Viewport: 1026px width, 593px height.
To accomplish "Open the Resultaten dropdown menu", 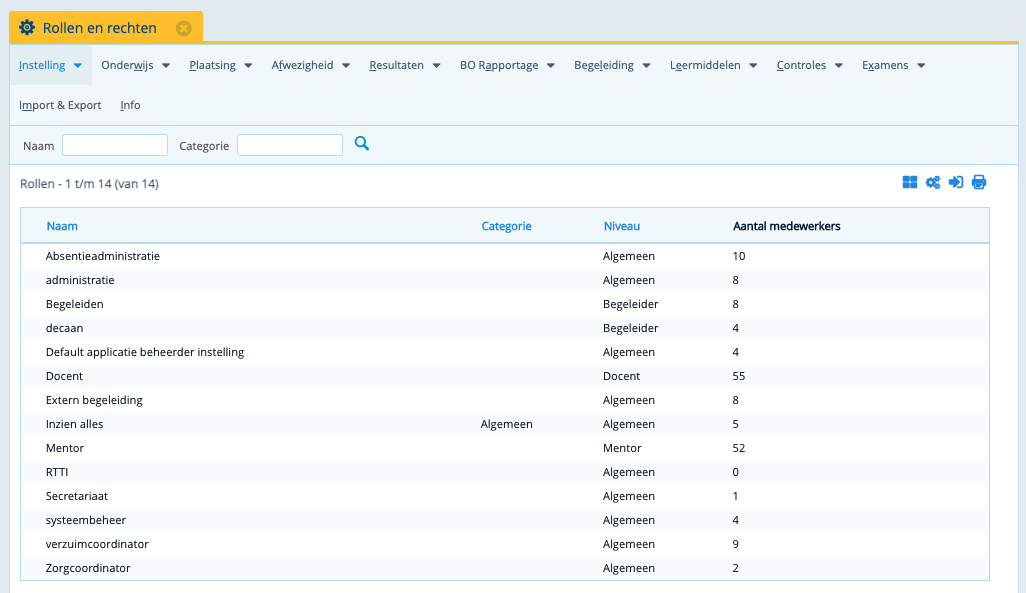I will 404,65.
